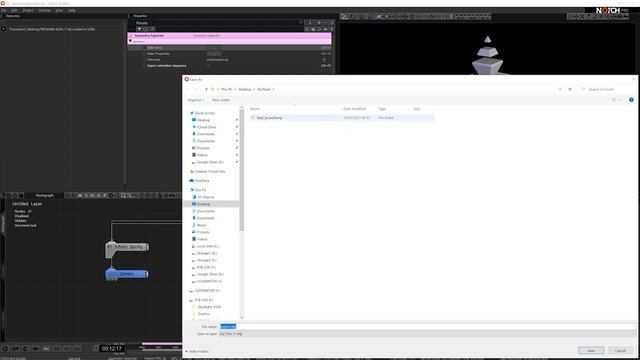This screenshot has width=640, height=360.
Task: Open the Help menu in Notch Builder
Action: tap(72, 10)
